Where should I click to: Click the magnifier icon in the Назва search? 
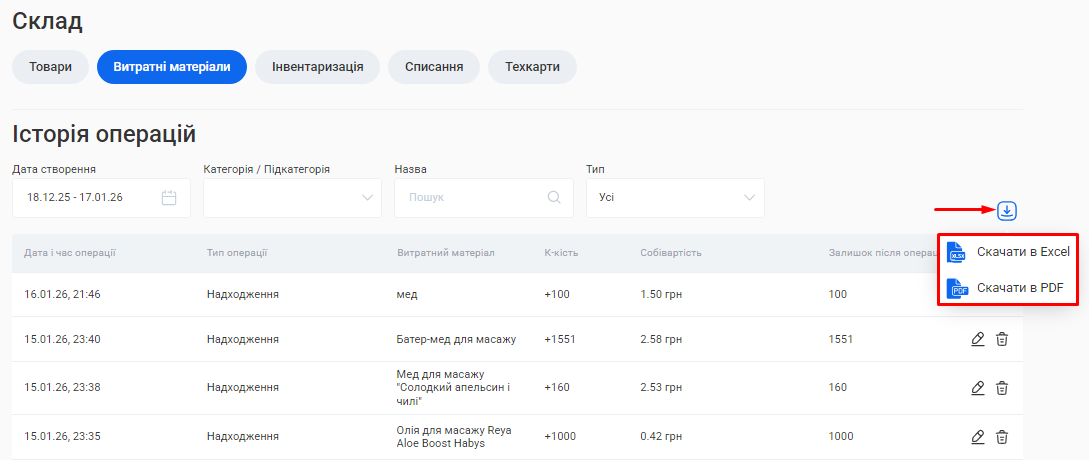click(x=554, y=198)
